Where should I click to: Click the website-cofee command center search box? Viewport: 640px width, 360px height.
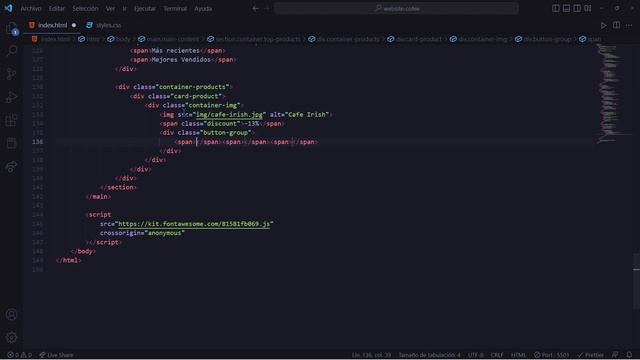pyautogui.click(x=396, y=8)
